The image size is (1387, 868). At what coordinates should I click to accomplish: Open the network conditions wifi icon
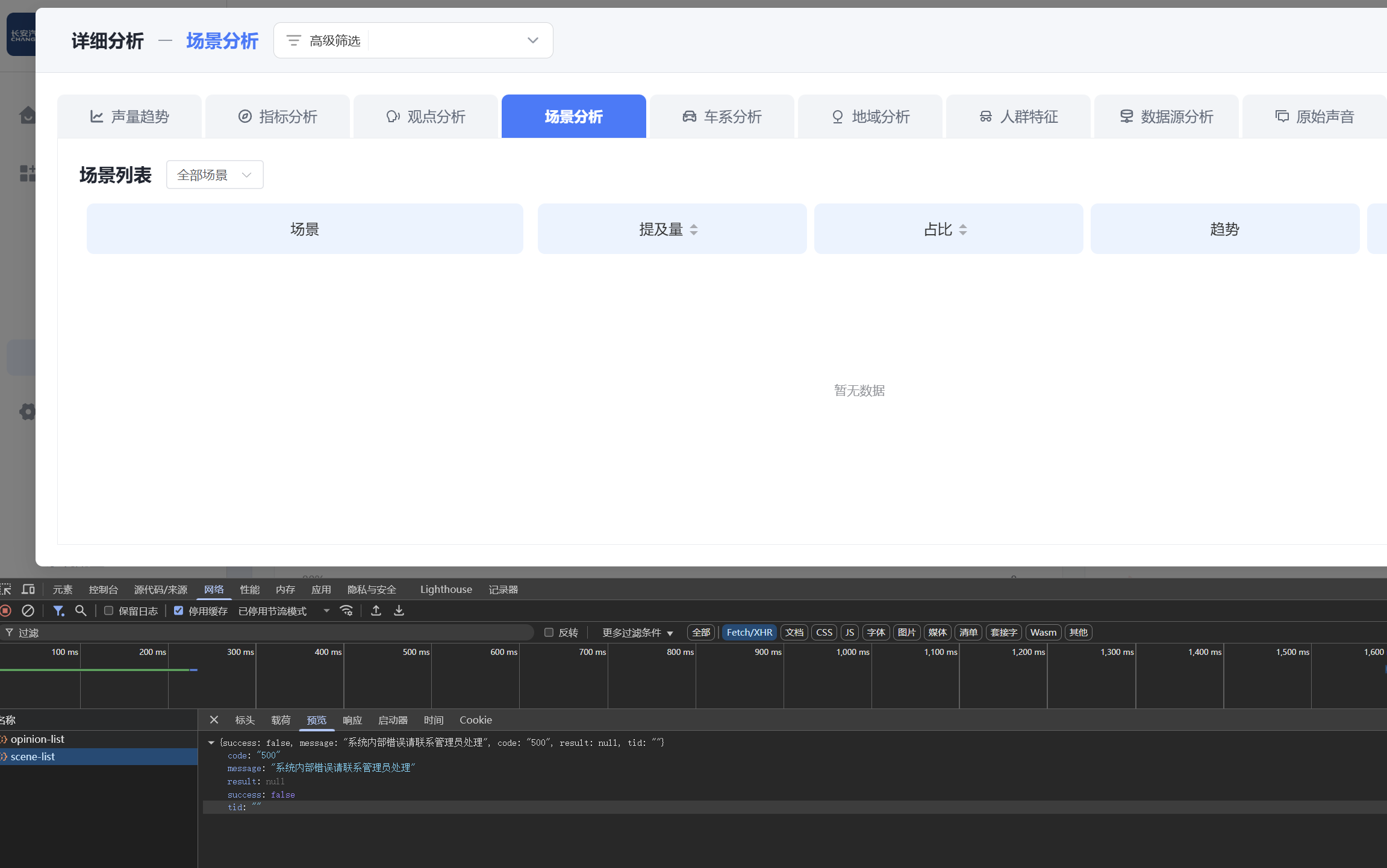coord(346,611)
